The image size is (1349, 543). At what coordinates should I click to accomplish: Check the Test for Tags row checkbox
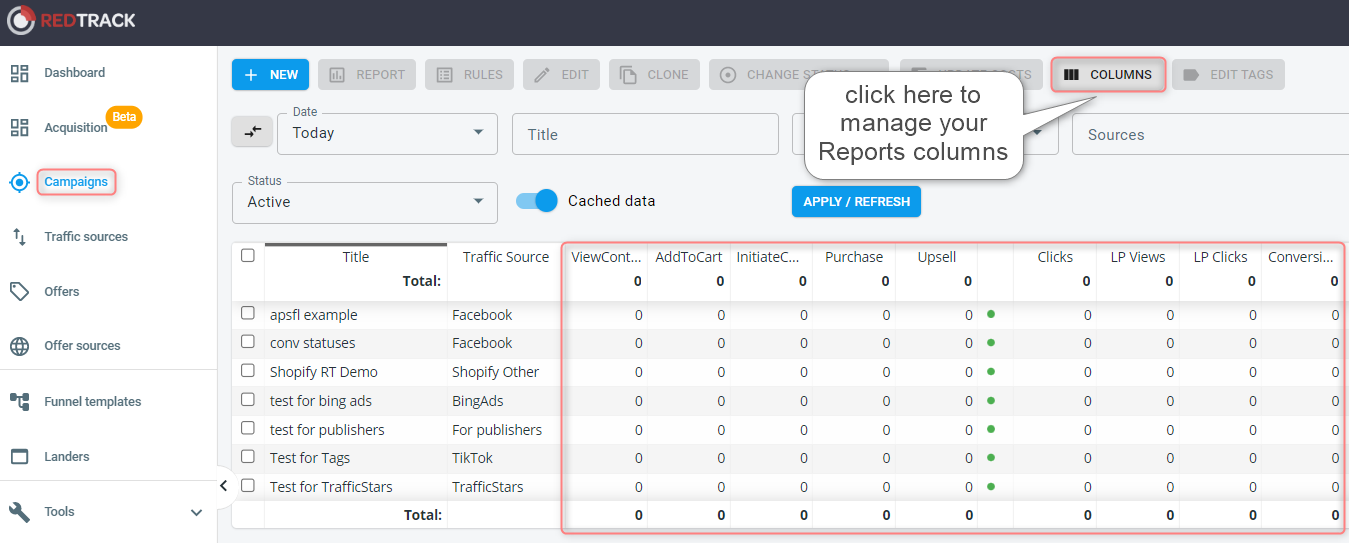[248, 457]
